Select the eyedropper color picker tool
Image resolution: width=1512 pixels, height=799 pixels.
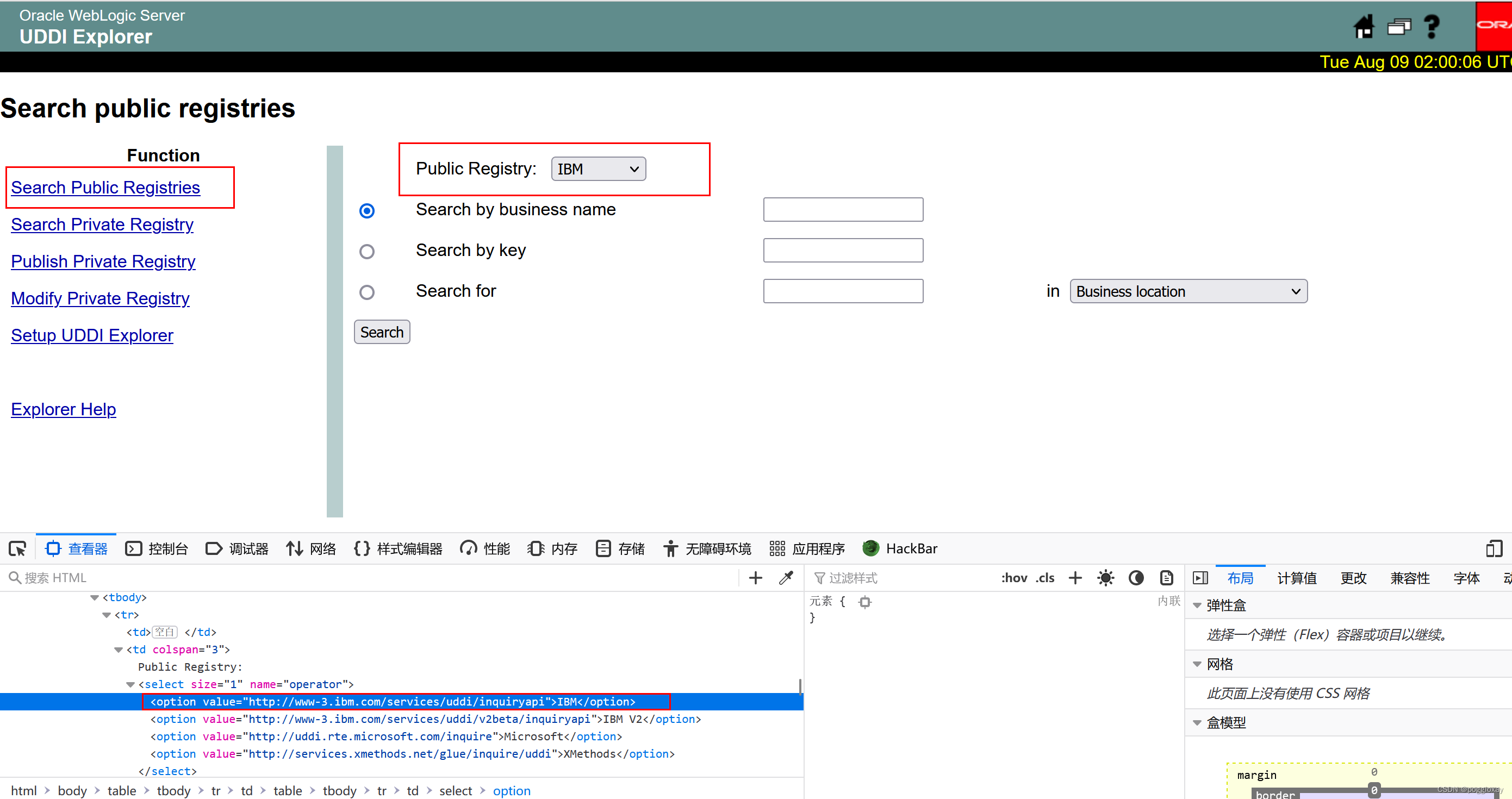tap(786, 578)
